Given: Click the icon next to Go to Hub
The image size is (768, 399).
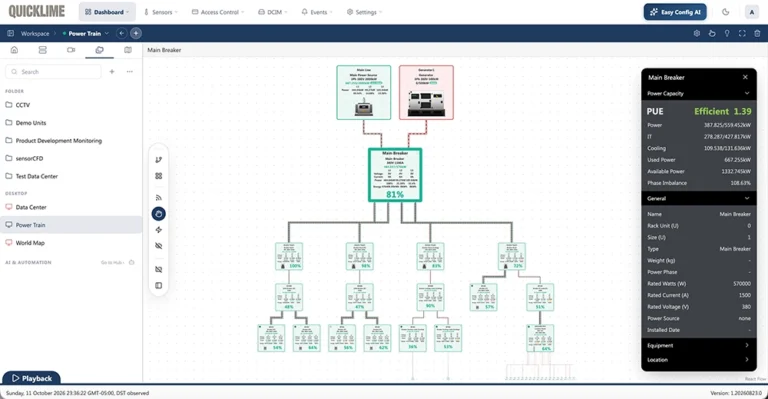Looking at the screenshot, I should click(131, 262).
